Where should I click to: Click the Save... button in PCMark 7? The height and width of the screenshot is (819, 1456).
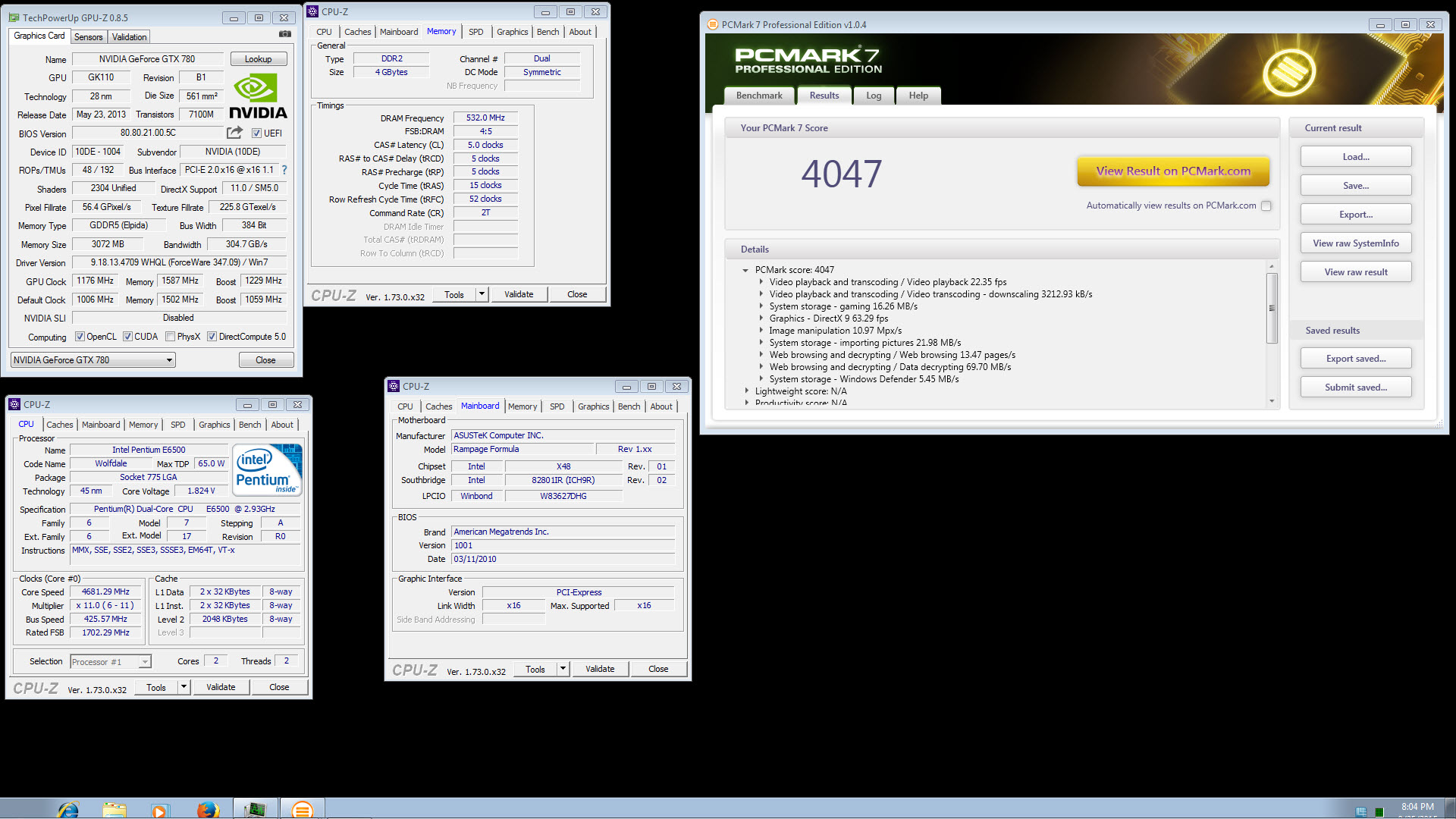(1356, 186)
